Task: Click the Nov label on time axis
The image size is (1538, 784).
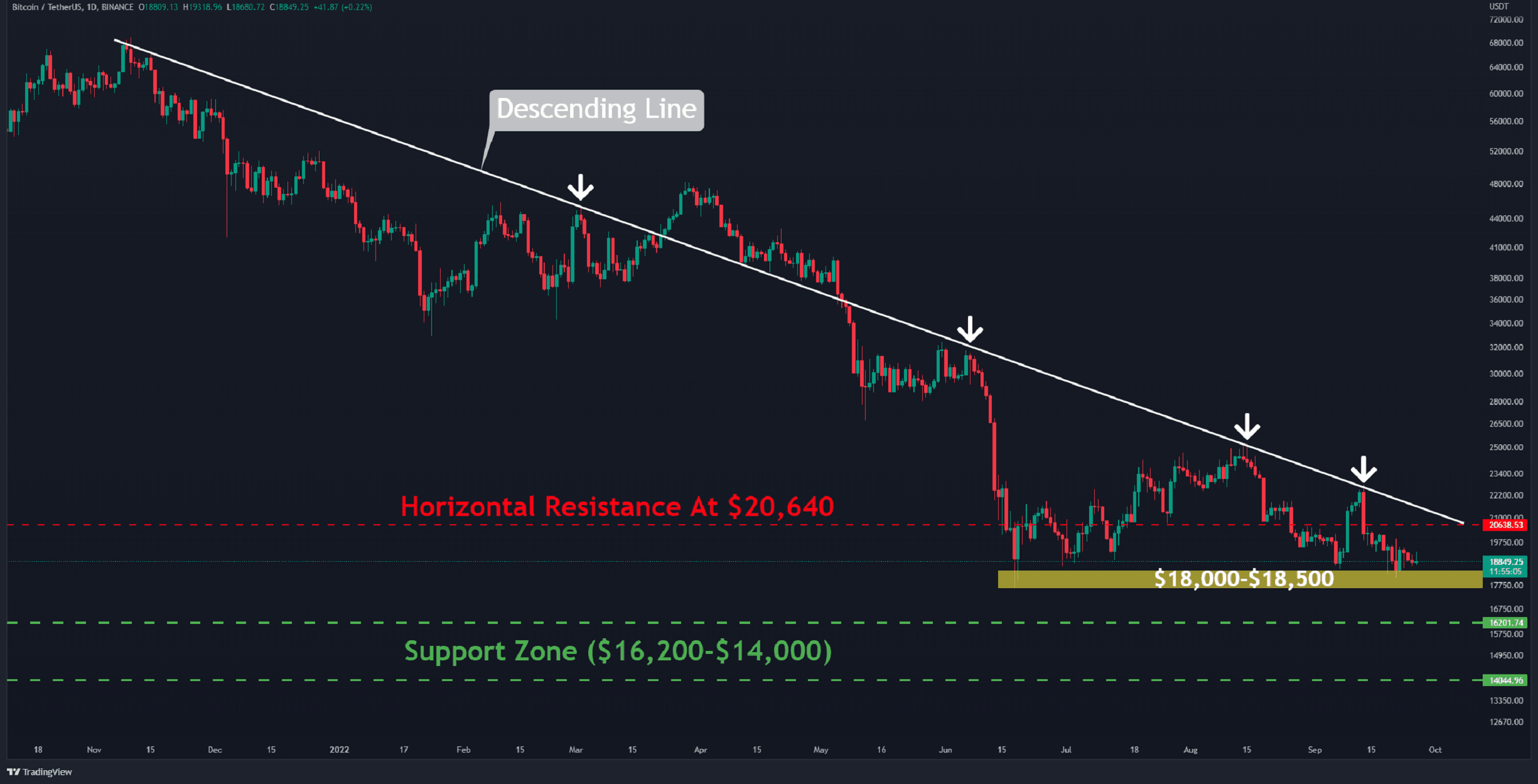Action: (94, 749)
